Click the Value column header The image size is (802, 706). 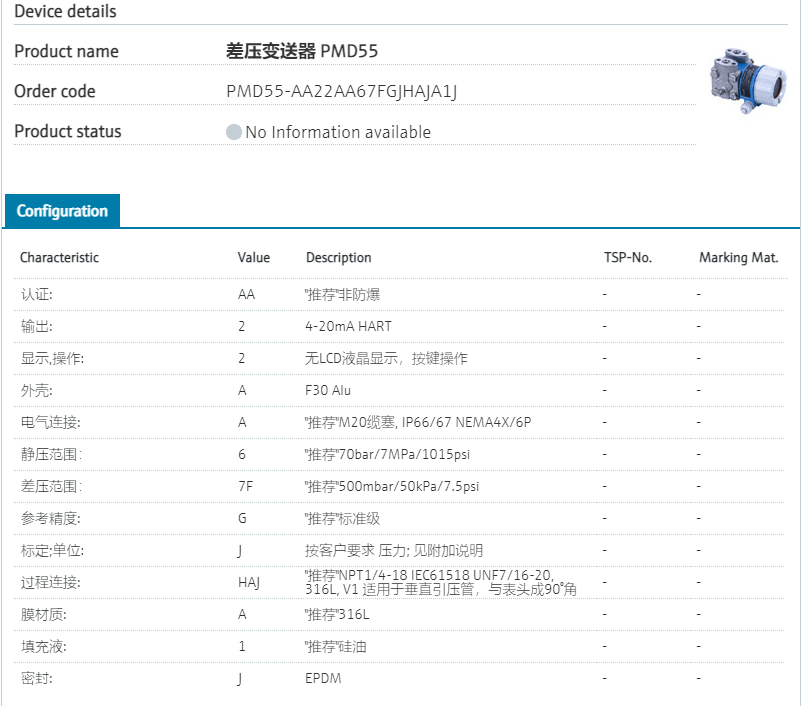[254, 258]
